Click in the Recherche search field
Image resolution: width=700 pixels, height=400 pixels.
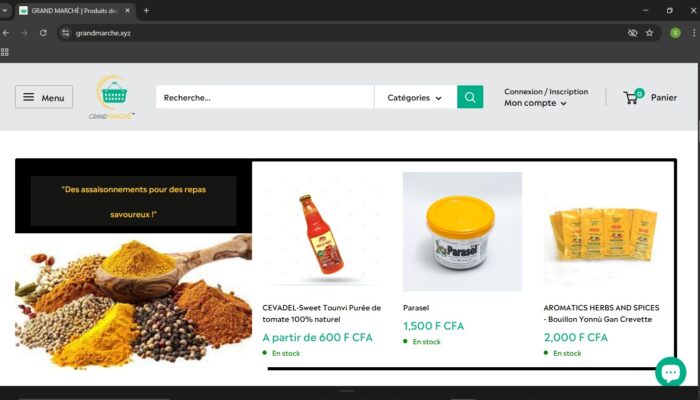[265, 97]
